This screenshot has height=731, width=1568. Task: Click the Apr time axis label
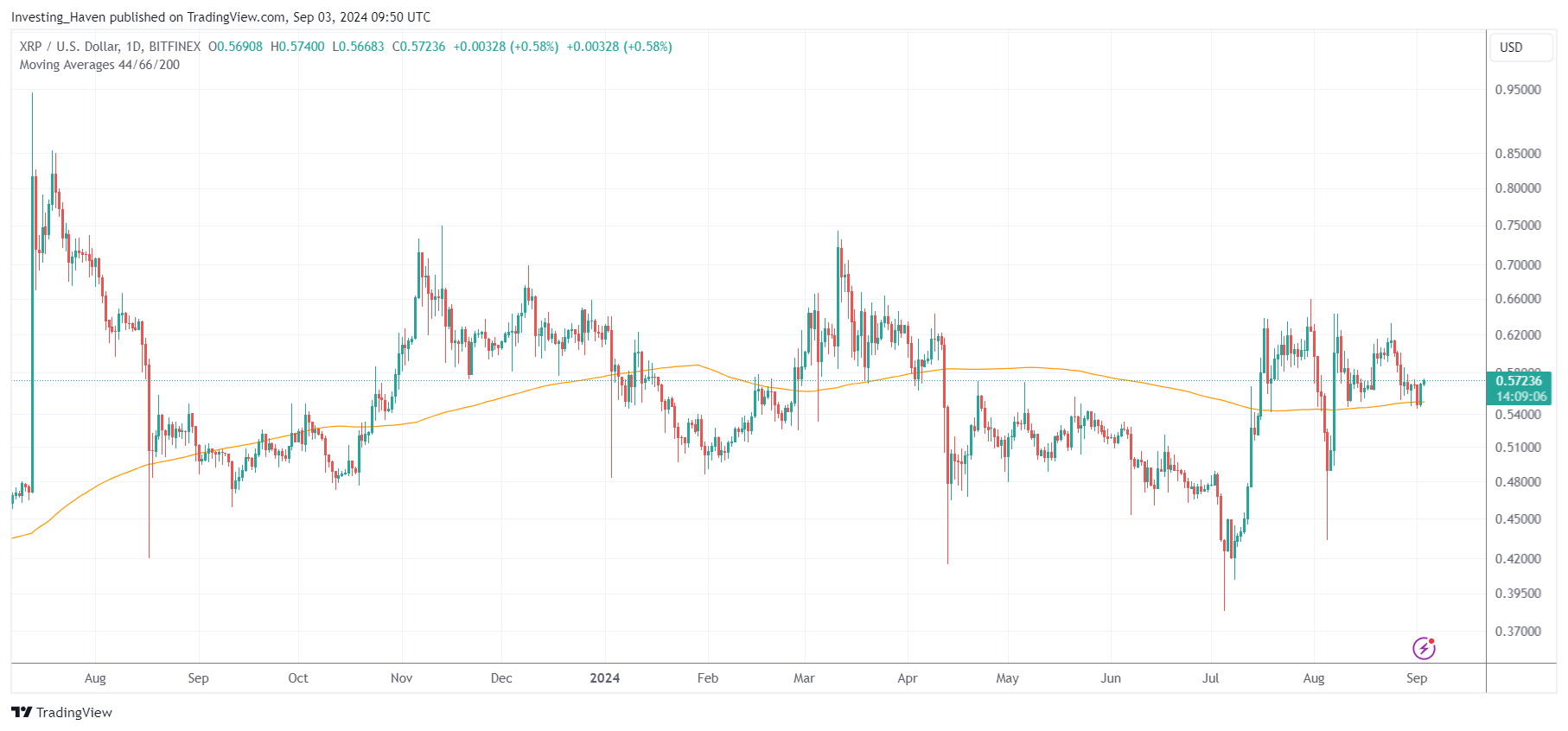pos(908,678)
